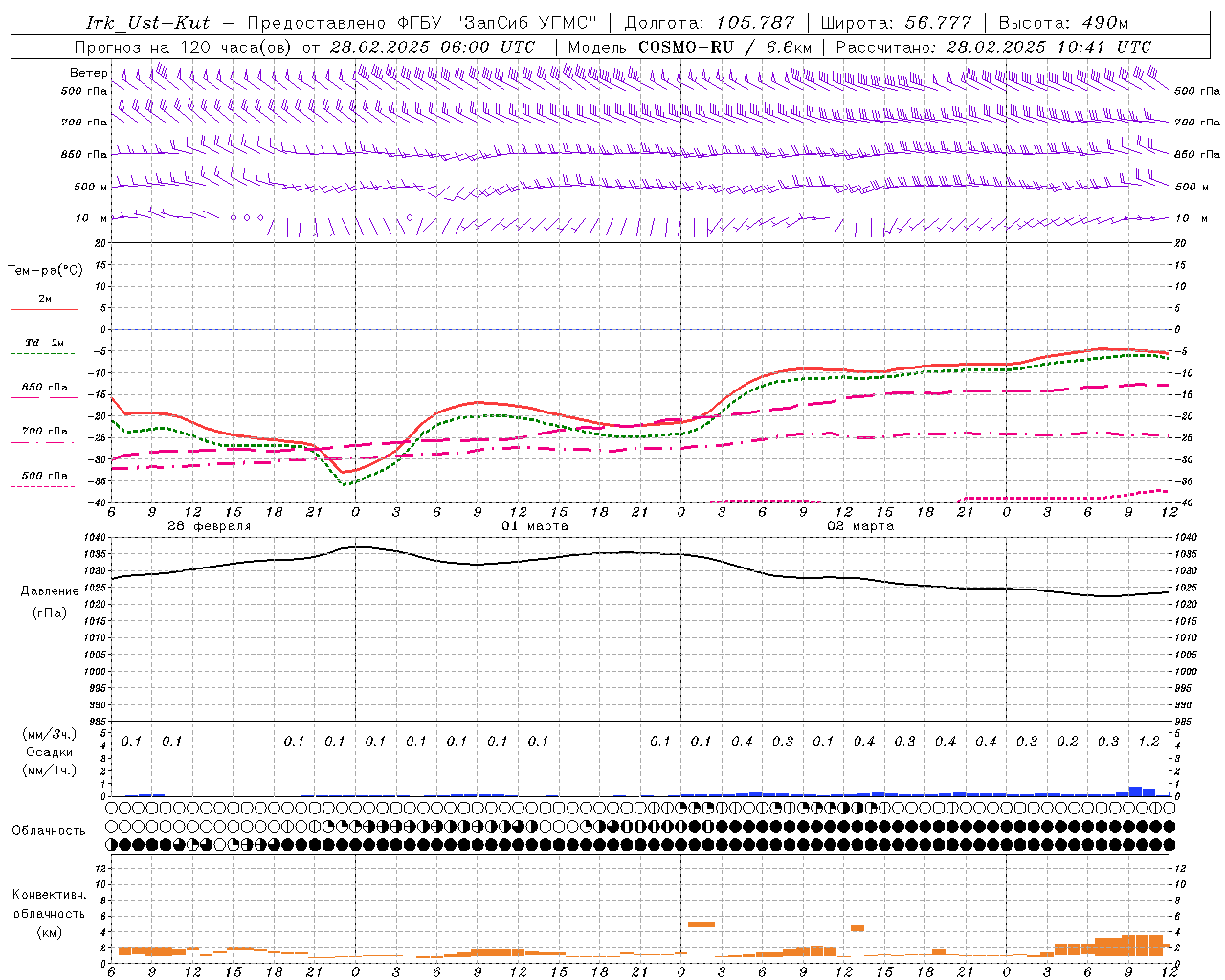Click the "(мм/1ч.)" hourly precipitation label
Screen dimensions: 1225x980
coord(50,770)
